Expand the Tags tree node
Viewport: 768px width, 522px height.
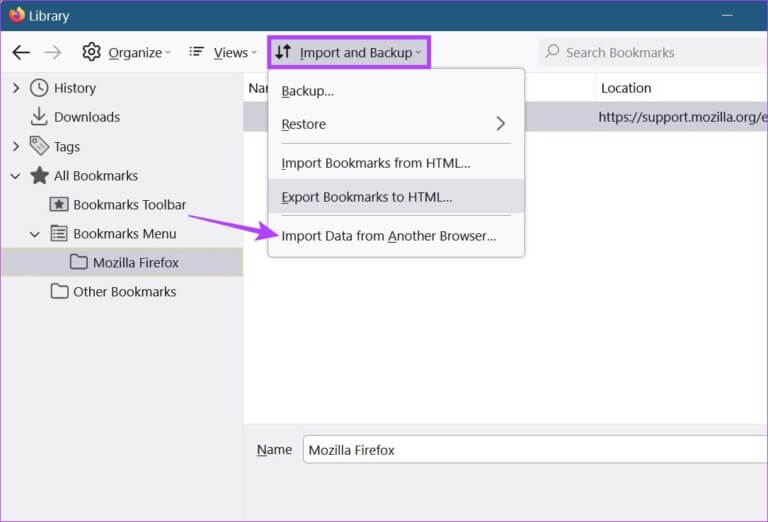pyautogui.click(x=16, y=146)
